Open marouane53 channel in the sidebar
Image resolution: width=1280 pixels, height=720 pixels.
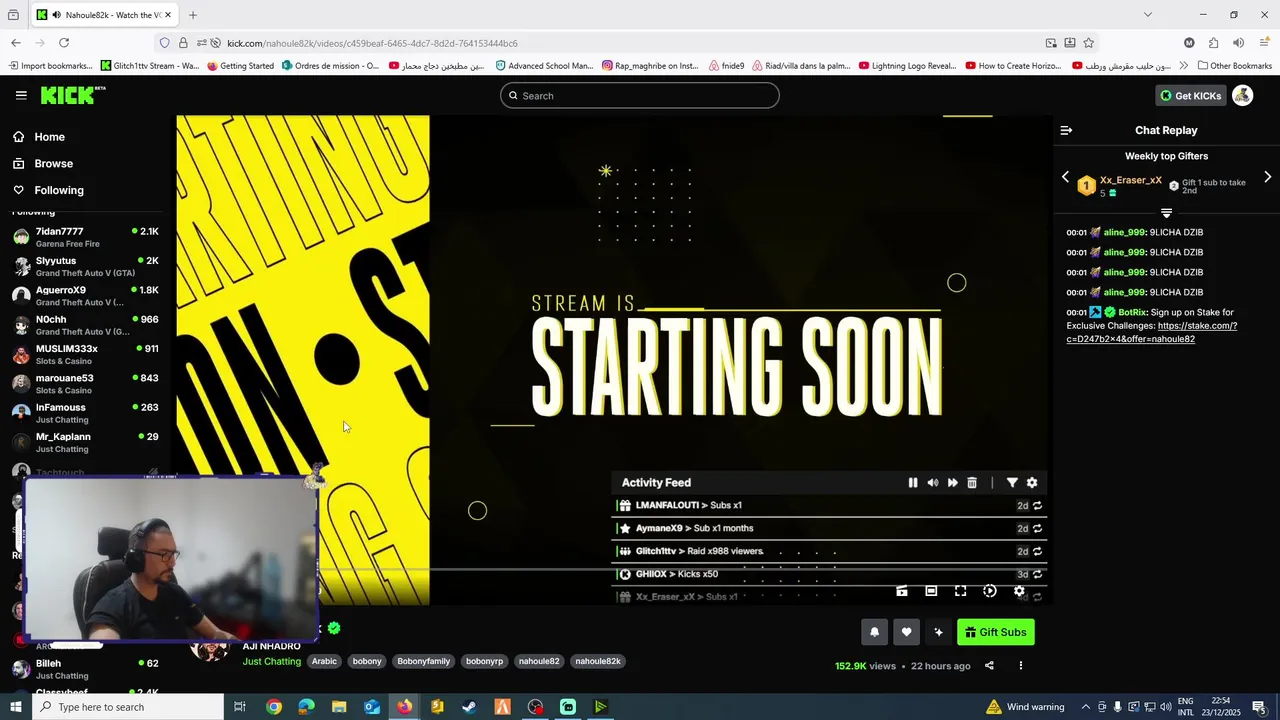[x=85, y=384]
